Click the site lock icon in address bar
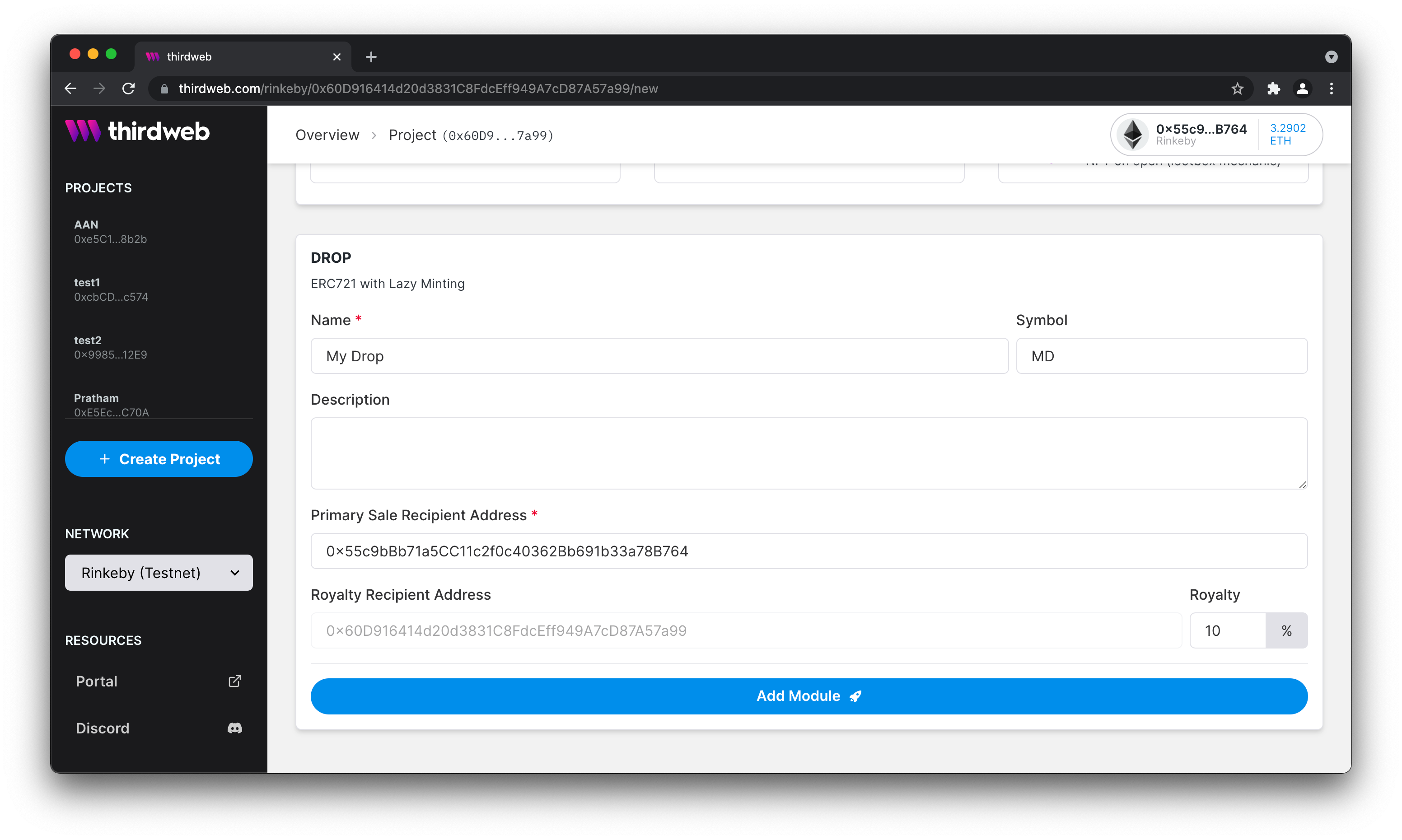The width and height of the screenshot is (1402, 840). [x=164, y=89]
